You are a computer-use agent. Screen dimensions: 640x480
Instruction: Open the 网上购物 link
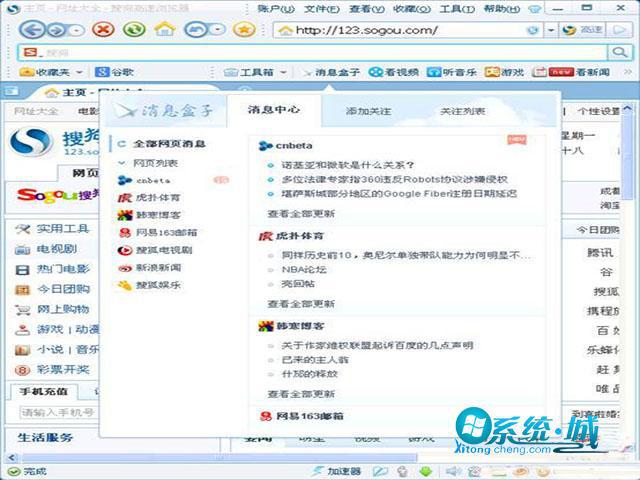(x=62, y=309)
